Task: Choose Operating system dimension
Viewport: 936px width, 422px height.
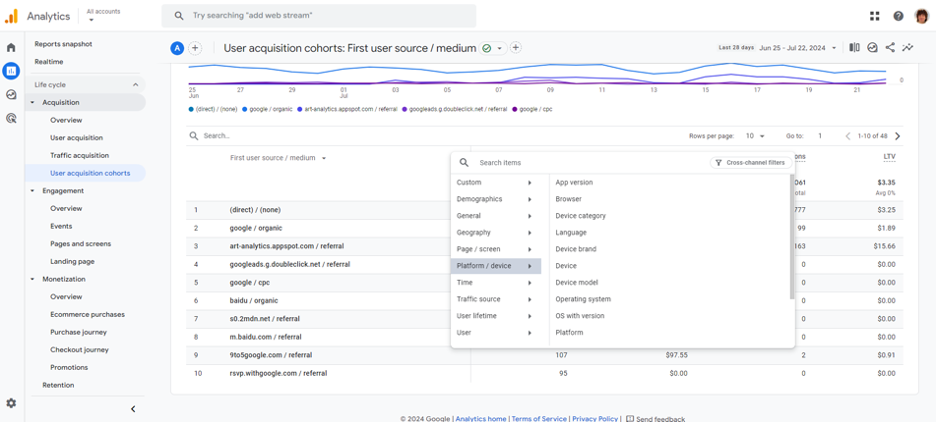Action: [x=583, y=300]
